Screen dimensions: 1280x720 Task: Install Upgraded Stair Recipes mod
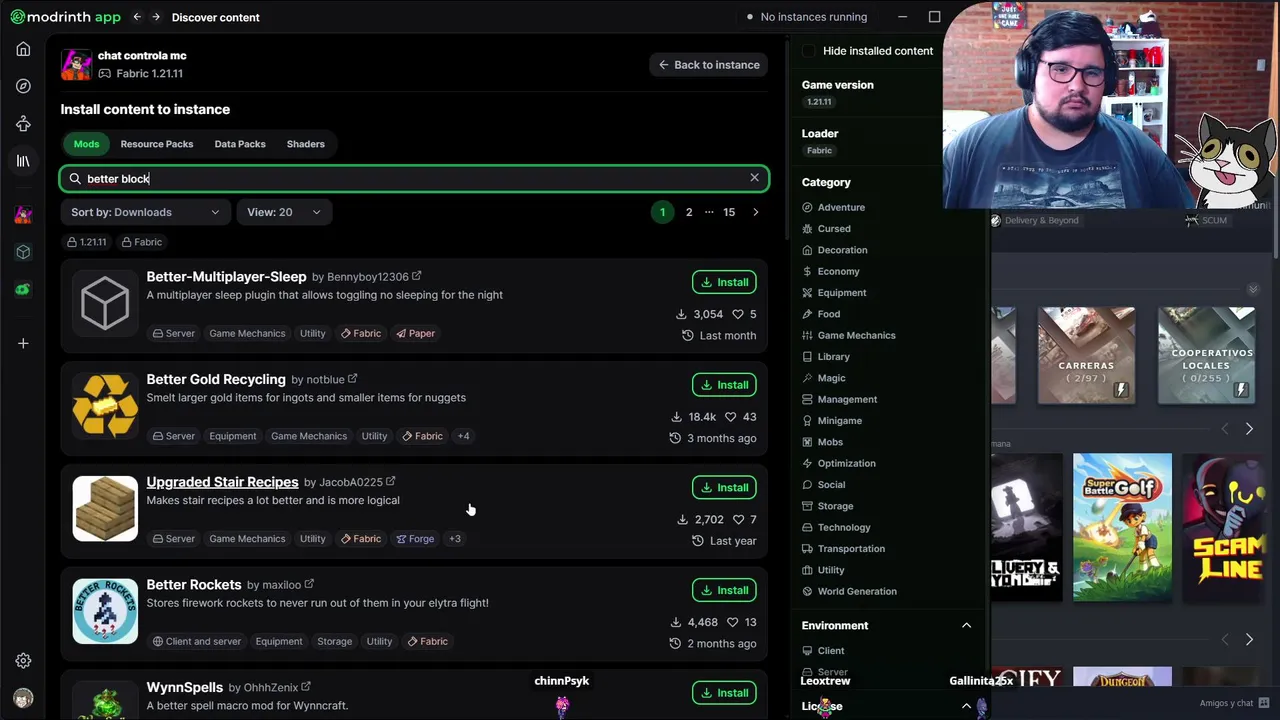click(x=724, y=488)
